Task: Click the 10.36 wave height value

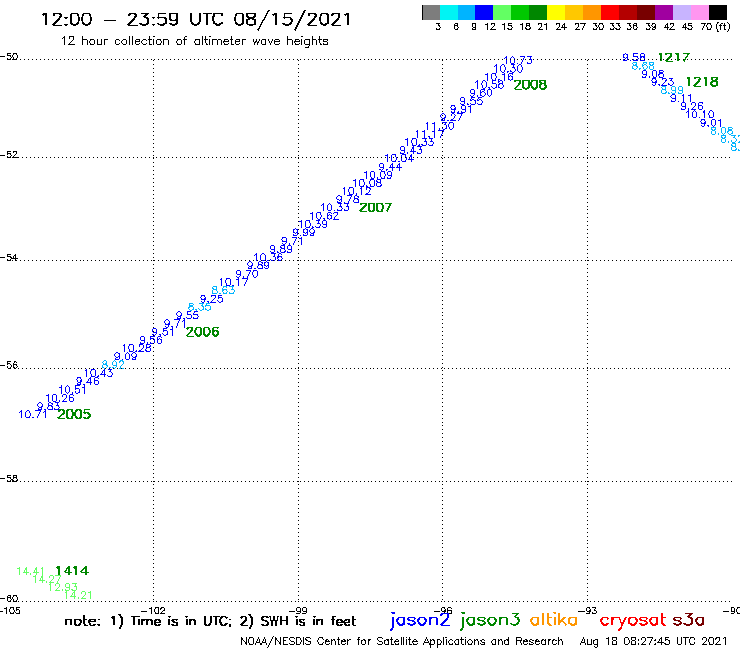Action: (268, 257)
